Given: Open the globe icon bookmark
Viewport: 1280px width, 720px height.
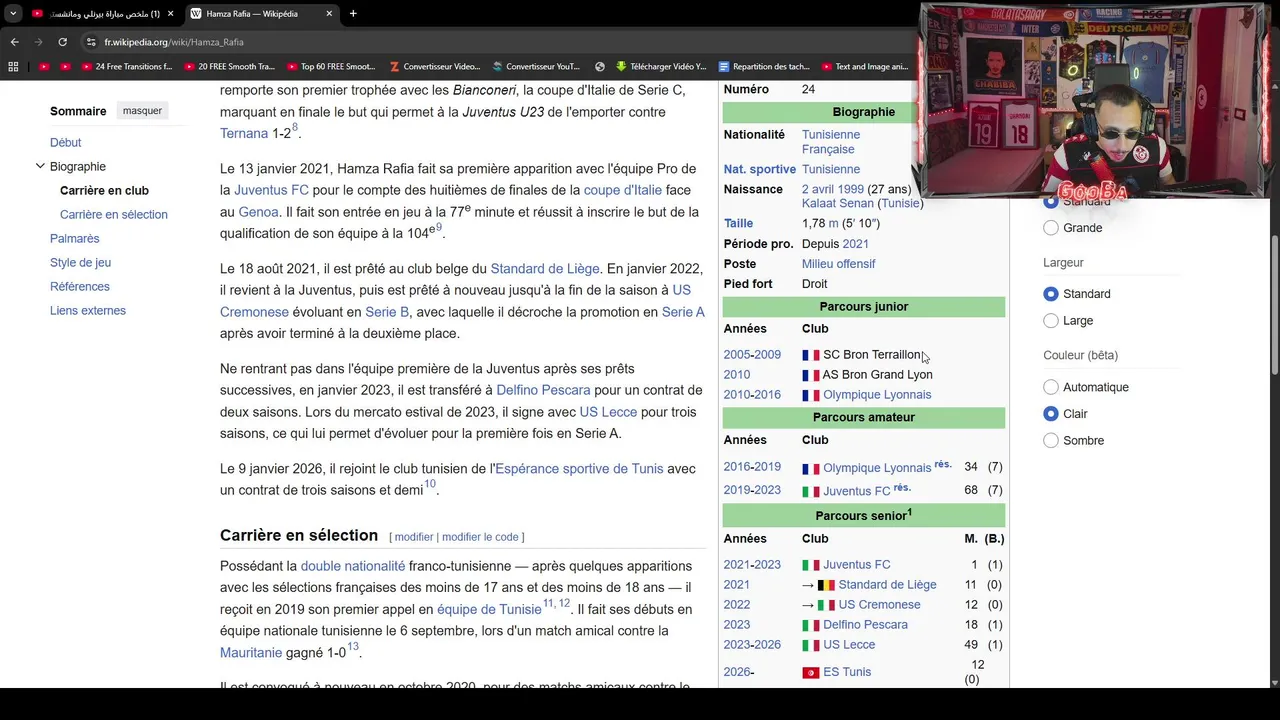Looking at the screenshot, I should pyautogui.click(x=600, y=67).
